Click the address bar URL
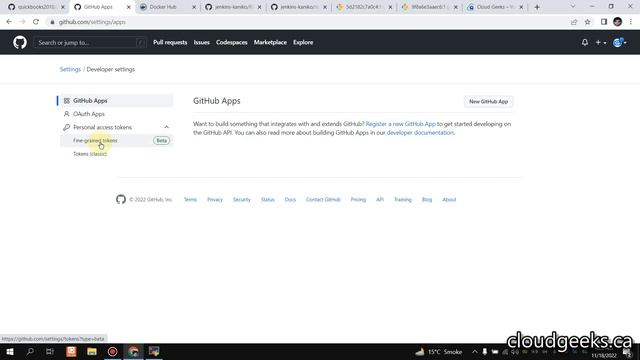 pyautogui.click(x=92, y=22)
